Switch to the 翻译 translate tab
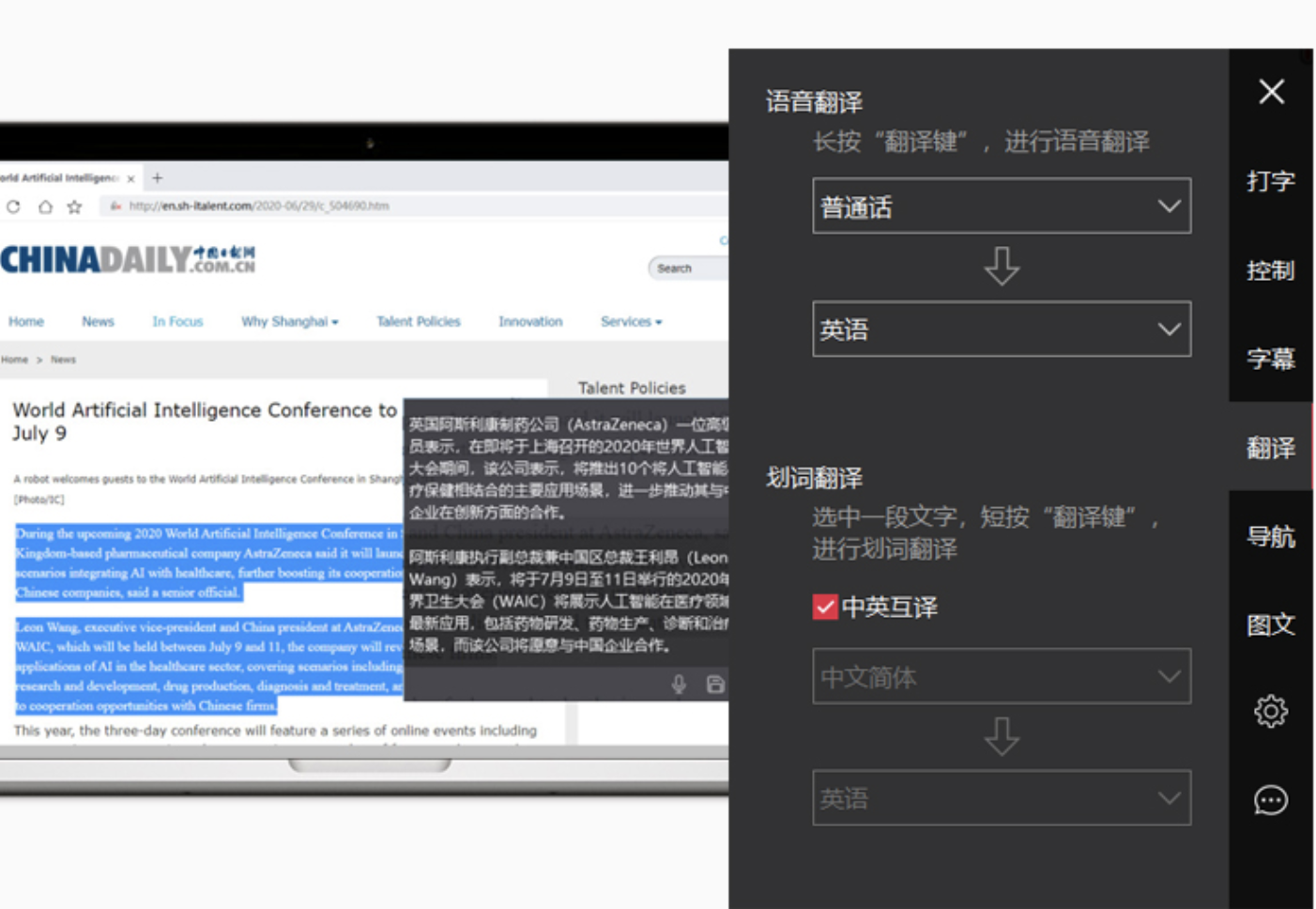The width and height of the screenshot is (1316, 909). pyautogui.click(x=1271, y=448)
